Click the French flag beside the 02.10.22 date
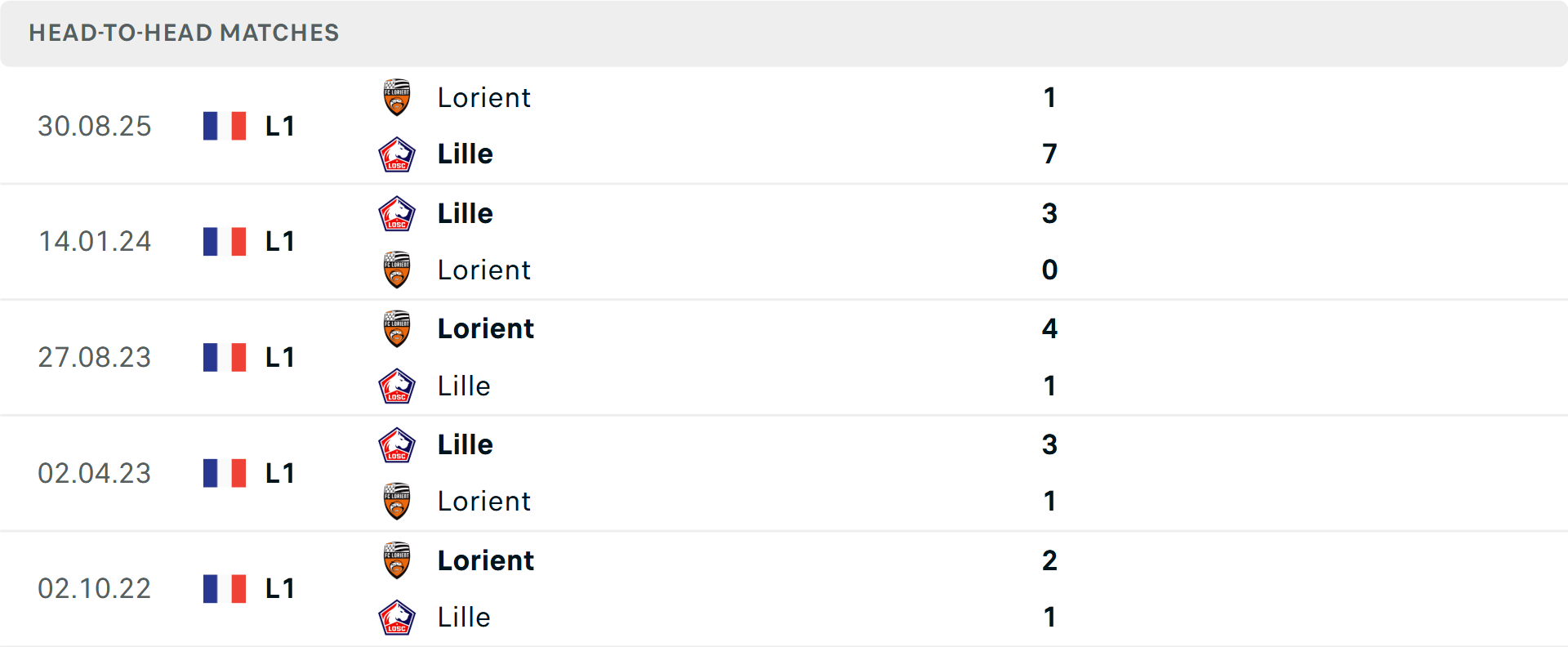Image resolution: width=1568 pixels, height=647 pixels. tap(224, 588)
